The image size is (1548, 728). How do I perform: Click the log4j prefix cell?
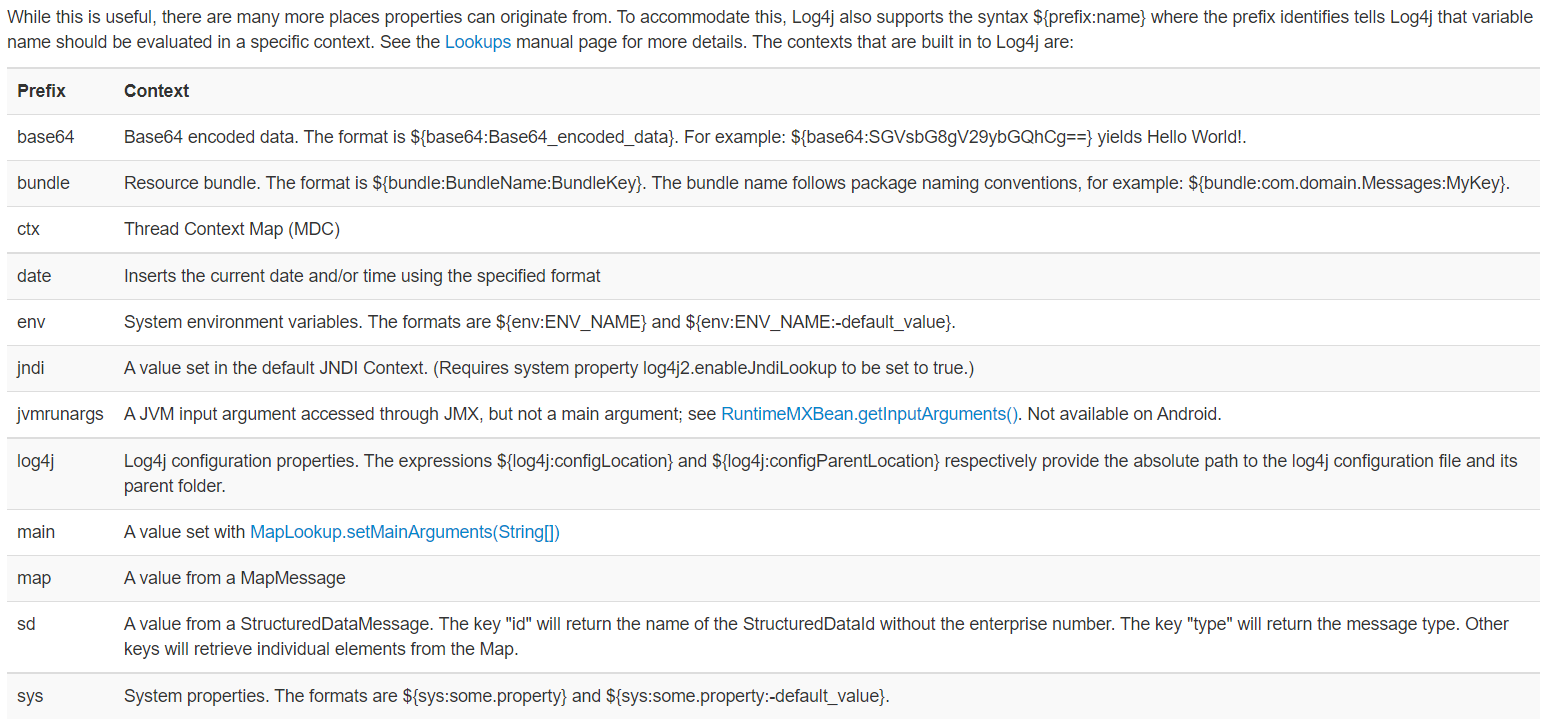pos(37,460)
